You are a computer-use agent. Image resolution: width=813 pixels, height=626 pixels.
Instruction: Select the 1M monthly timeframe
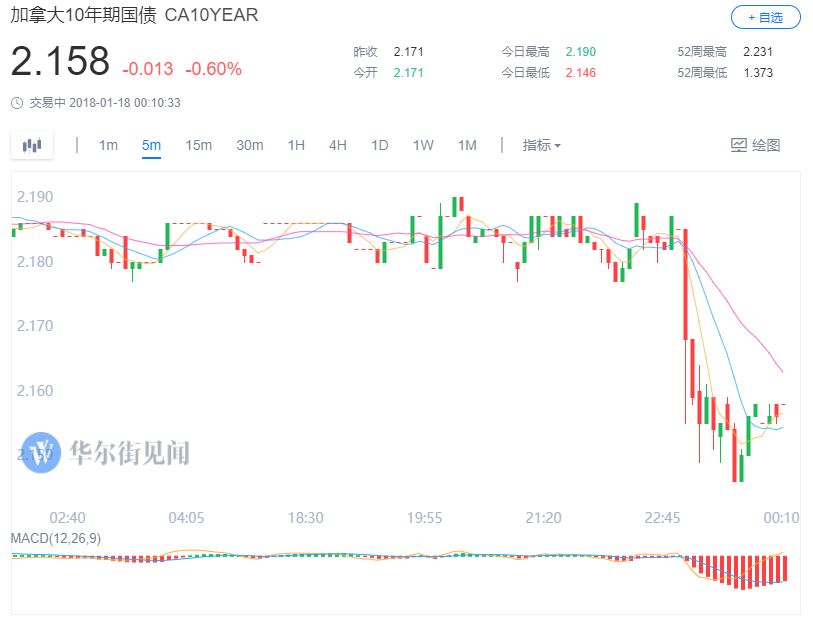(x=467, y=145)
